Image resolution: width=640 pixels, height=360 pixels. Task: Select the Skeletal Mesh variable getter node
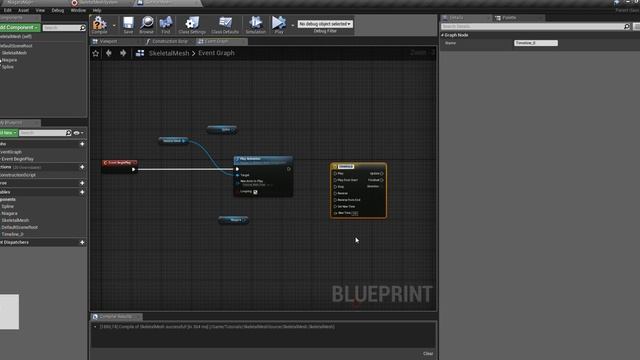click(x=173, y=141)
